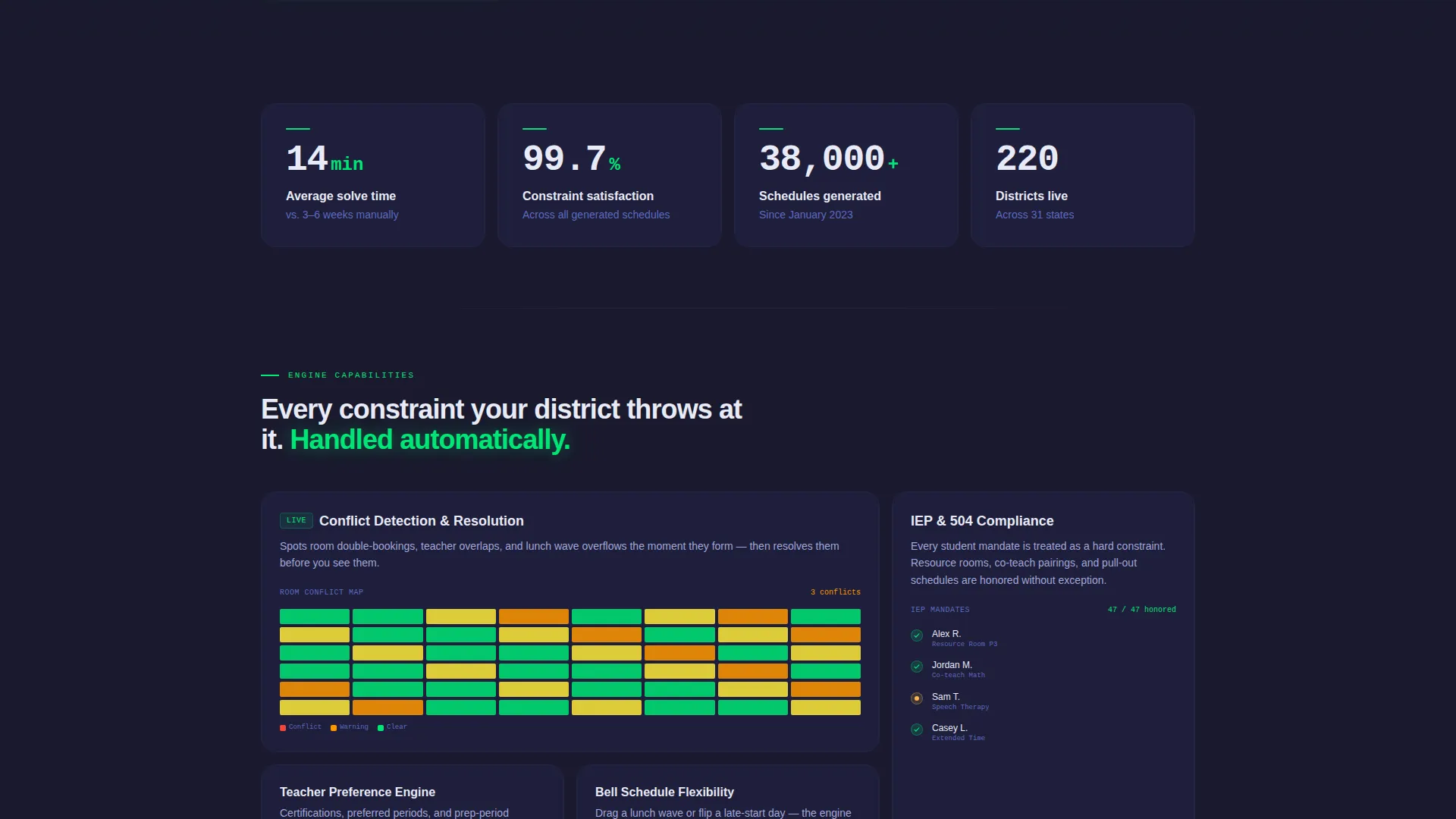Click 'Since January 2023' subtext
Screen dimensions: 1456x819
806,215
